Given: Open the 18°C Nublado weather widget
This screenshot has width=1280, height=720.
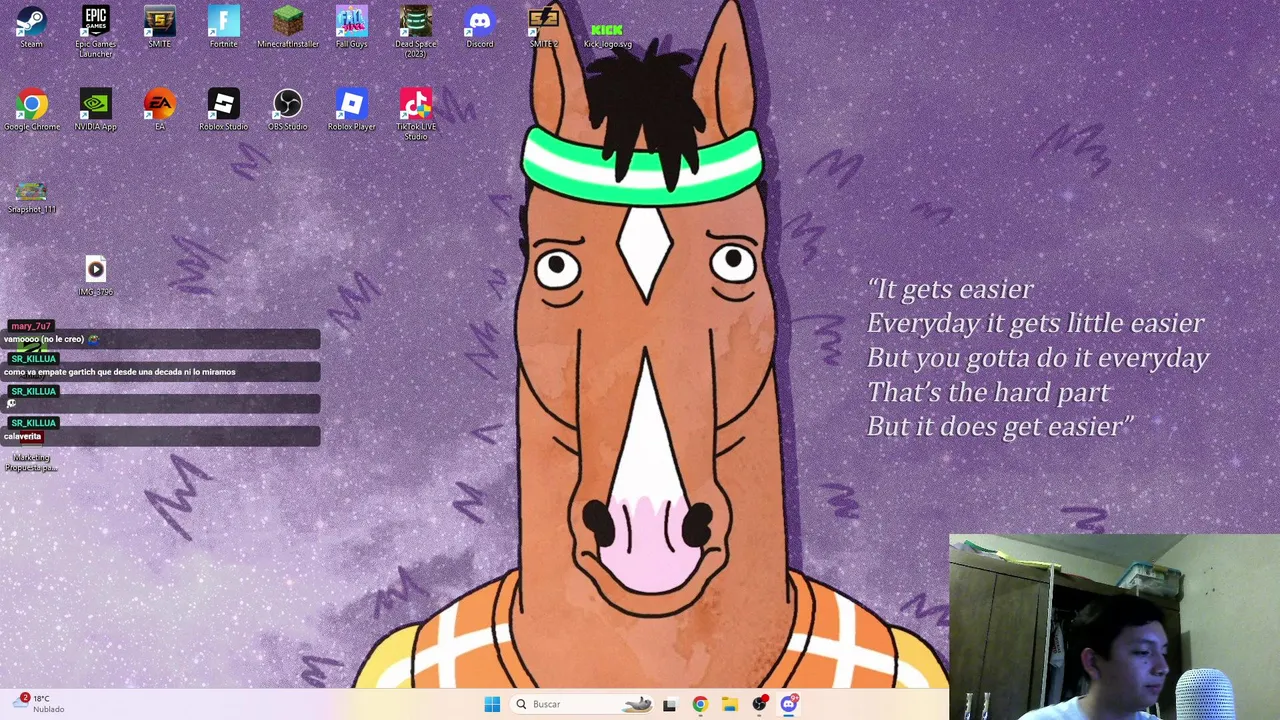Looking at the screenshot, I should (x=40, y=703).
